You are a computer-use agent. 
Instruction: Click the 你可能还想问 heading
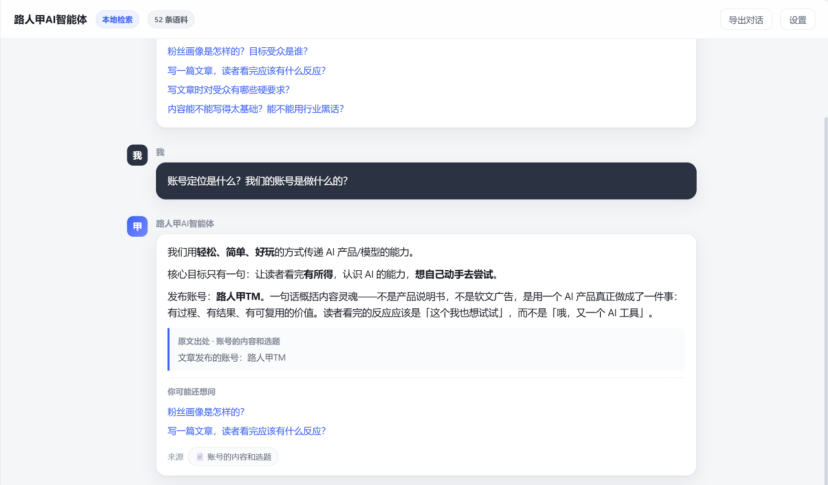tap(191, 391)
